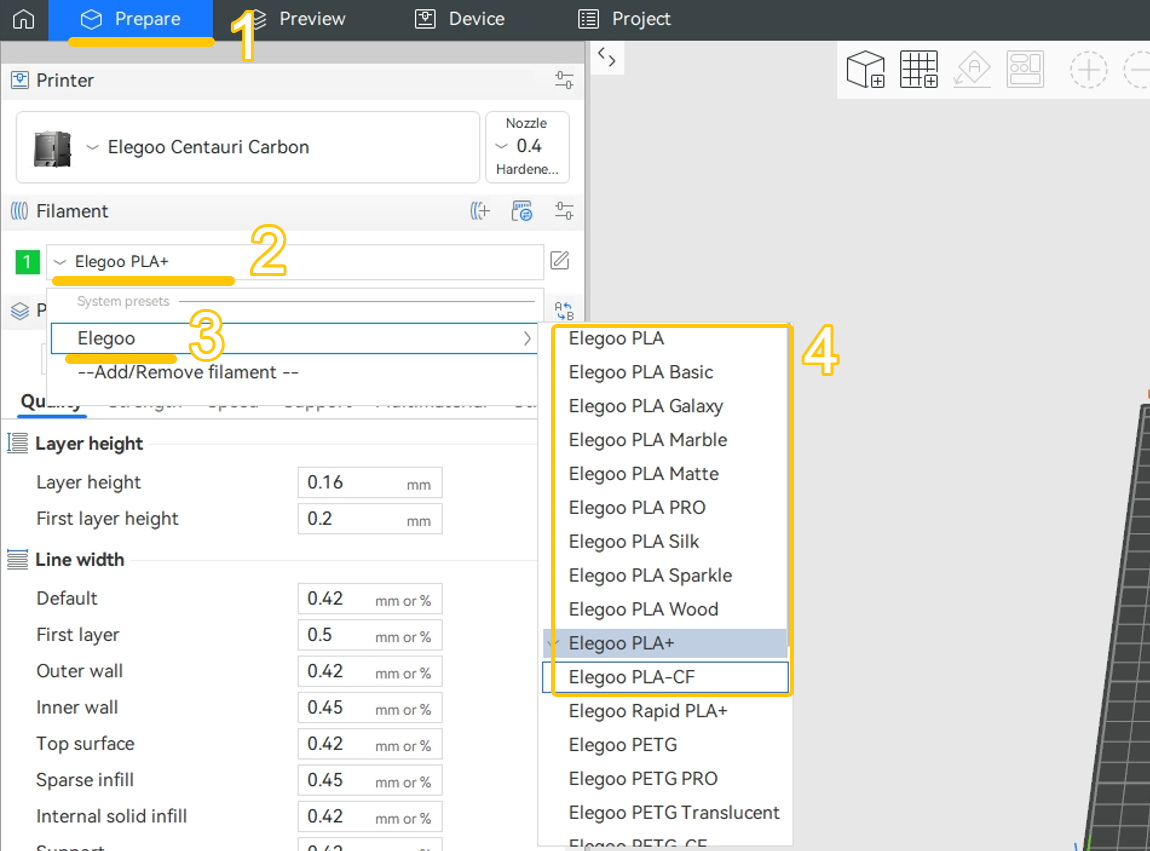Click the First layer line width field

pos(370,635)
